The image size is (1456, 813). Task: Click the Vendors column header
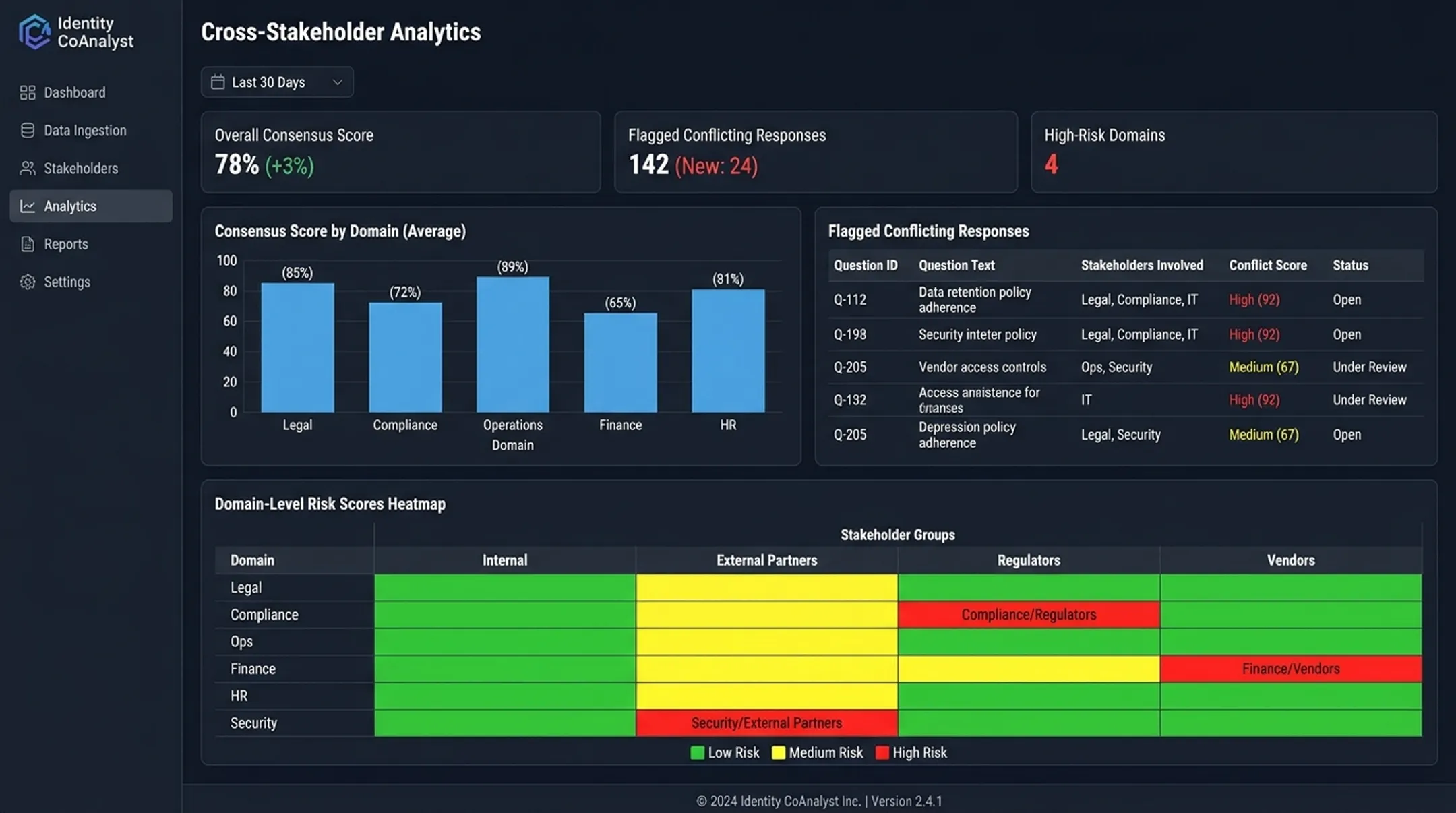(1291, 560)
